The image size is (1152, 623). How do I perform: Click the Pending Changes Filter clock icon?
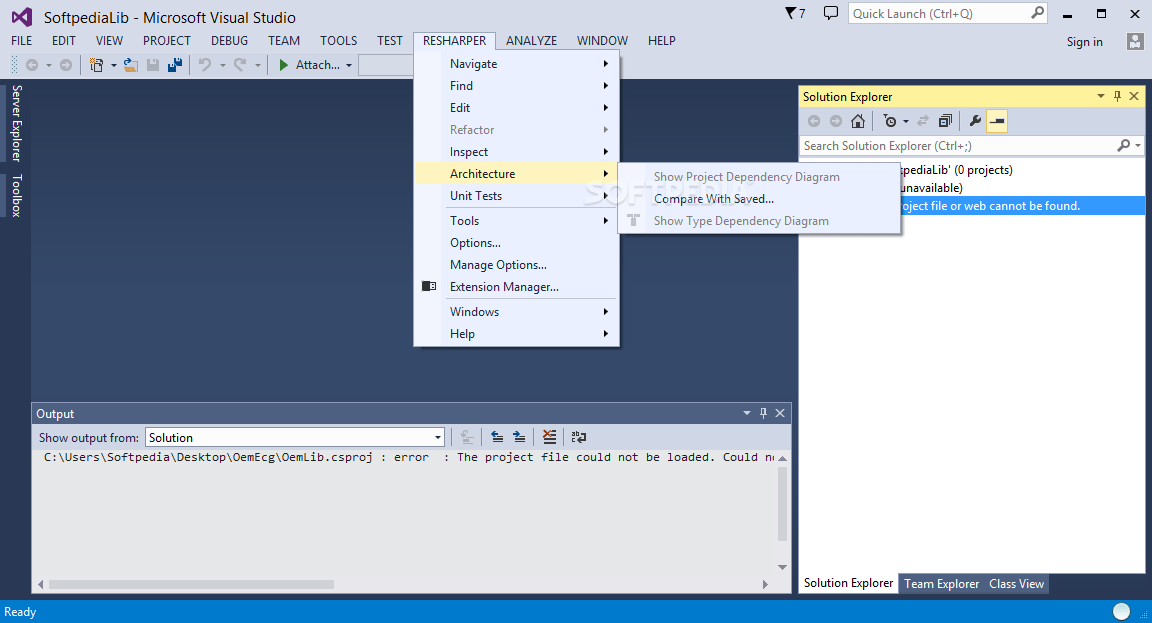point(890,121)
